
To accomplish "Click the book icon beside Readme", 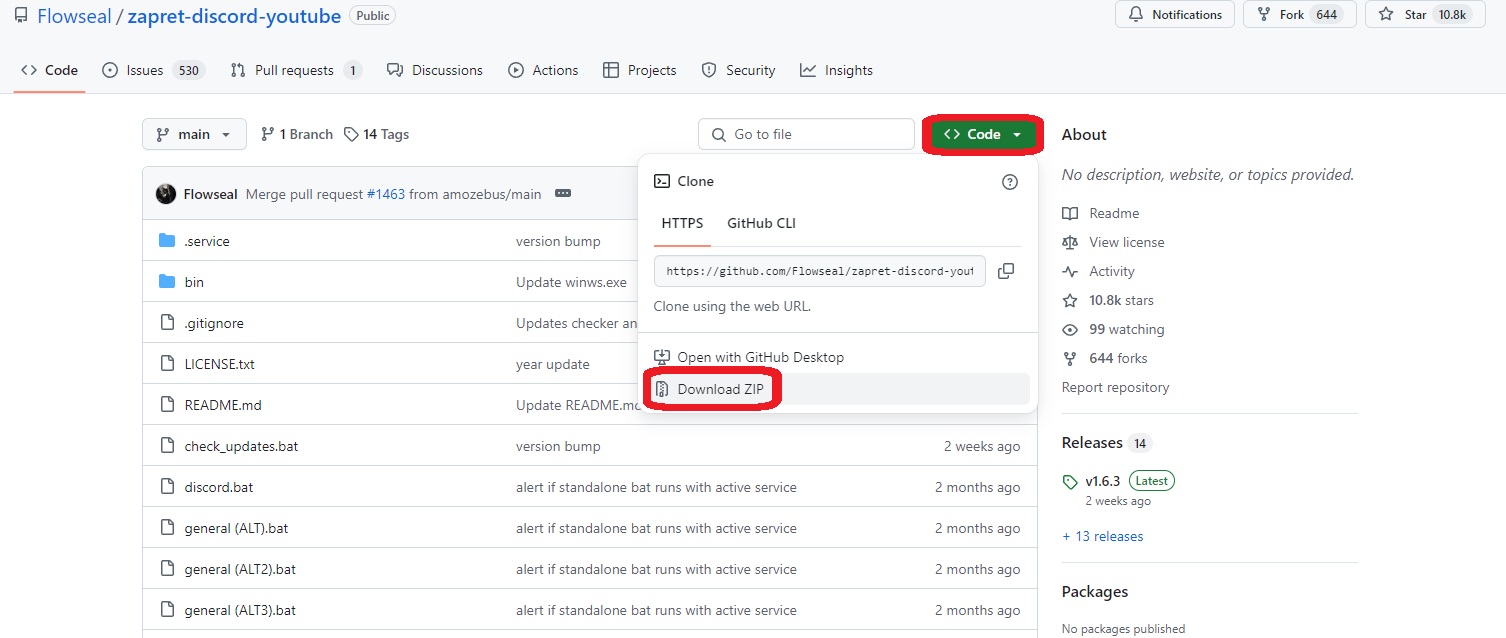I will [x=1070, y=213].
